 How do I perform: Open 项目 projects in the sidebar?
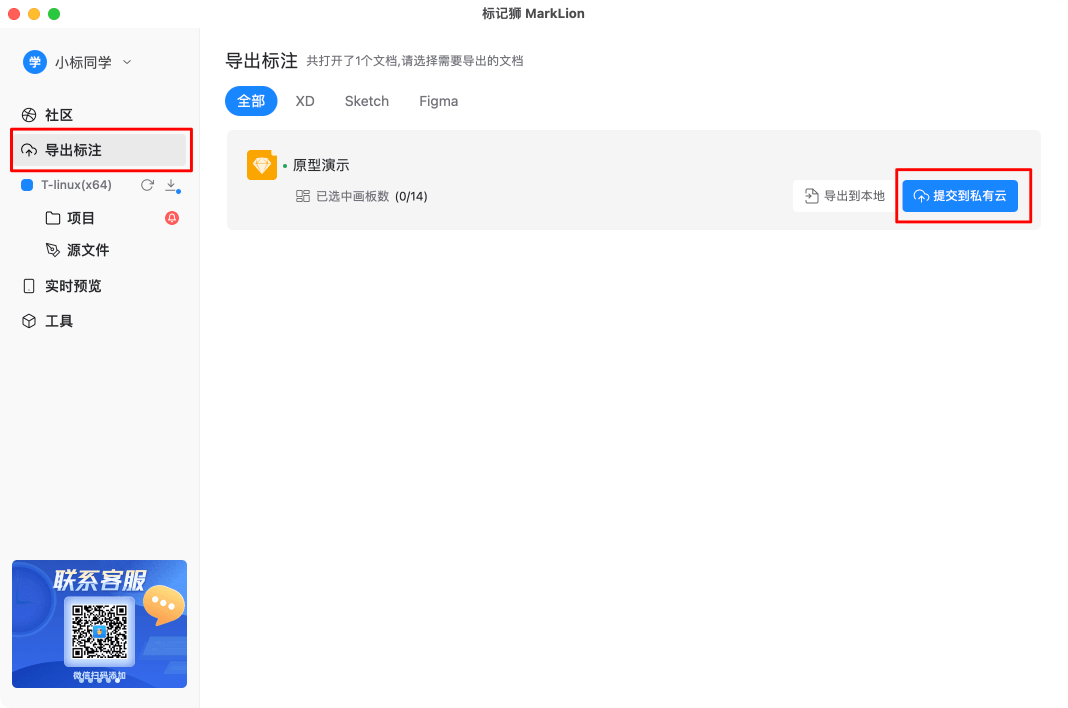[81, 217]
